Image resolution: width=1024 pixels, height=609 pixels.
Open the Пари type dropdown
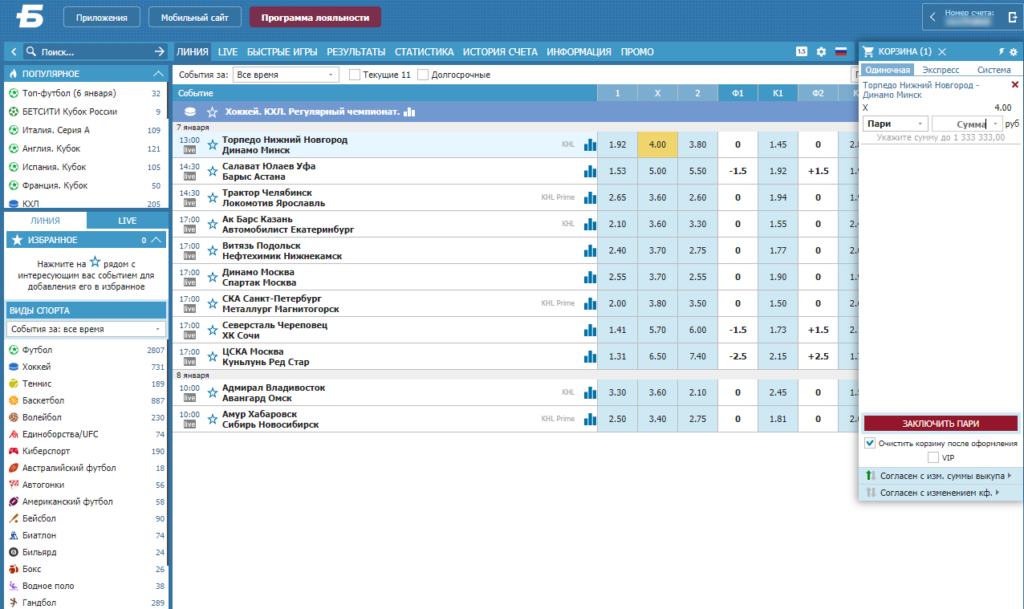pyautogui.click(x=895, y=123)
